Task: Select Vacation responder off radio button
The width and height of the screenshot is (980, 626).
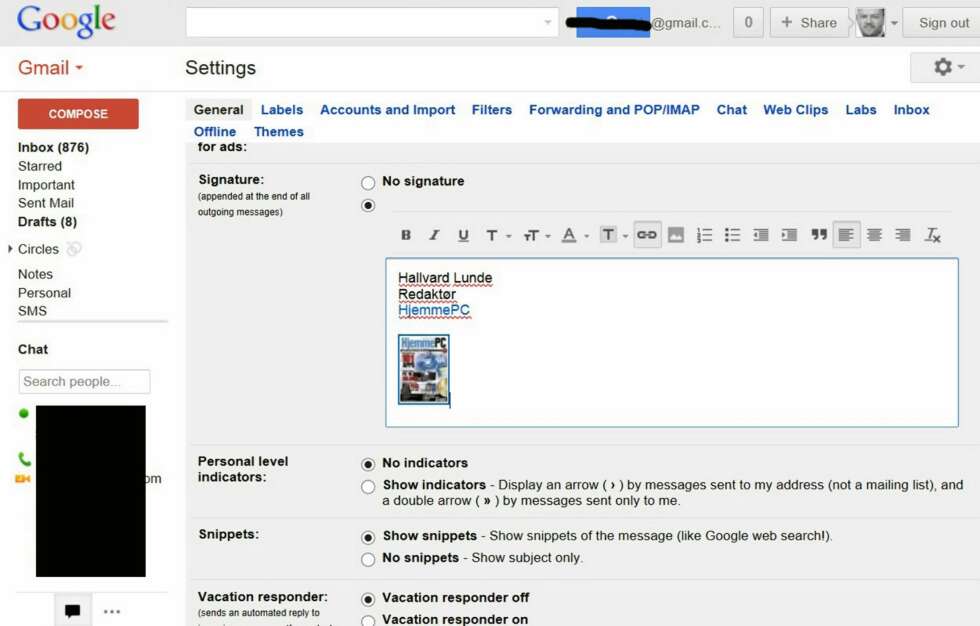Action: pyautogui.click(x=368, y=599)
